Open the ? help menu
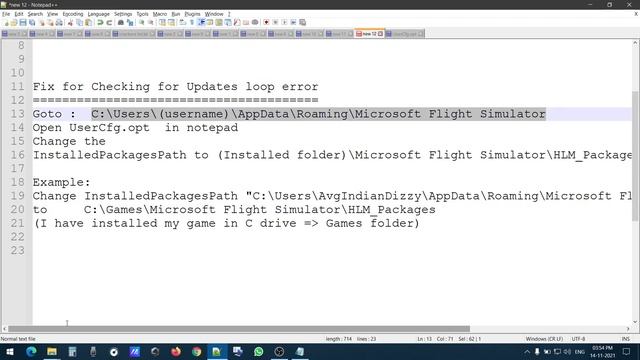 click(x=229, y=14)
